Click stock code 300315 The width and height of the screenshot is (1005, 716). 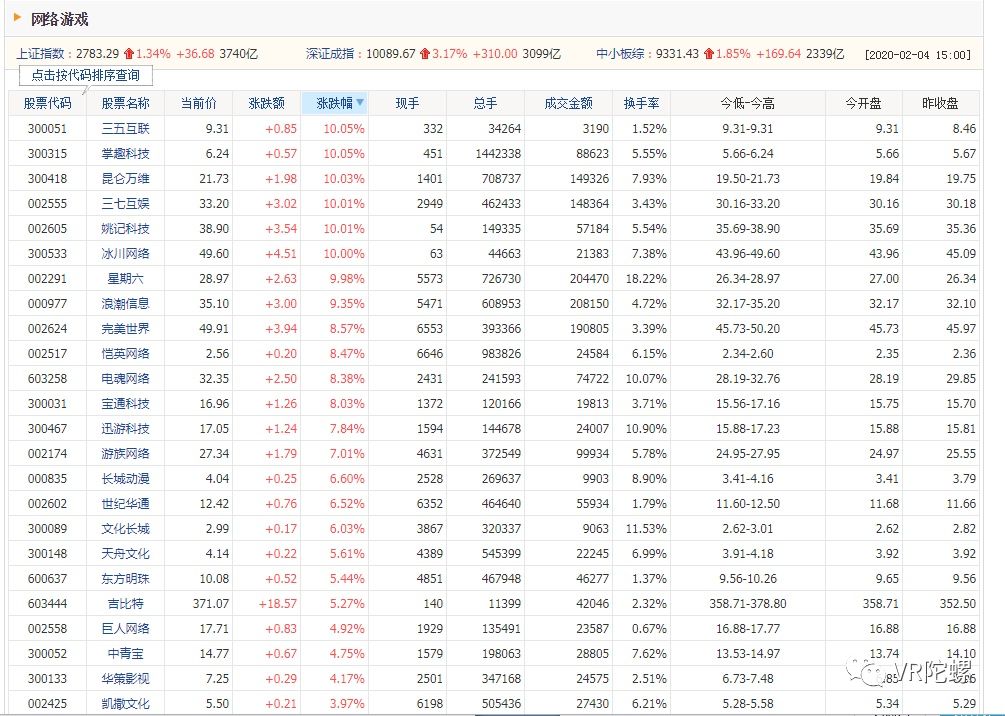[x=47, y=153]
